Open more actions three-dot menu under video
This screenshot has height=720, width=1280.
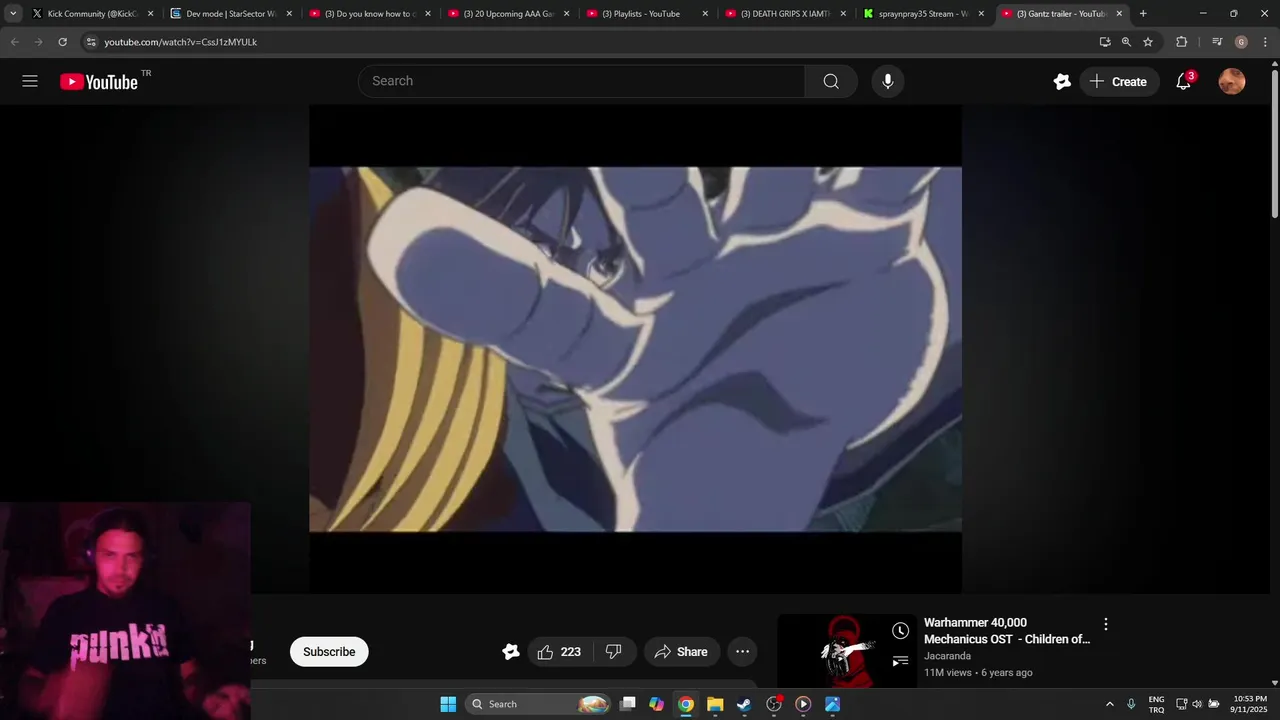pyautogui.click(x=742, y=652)
